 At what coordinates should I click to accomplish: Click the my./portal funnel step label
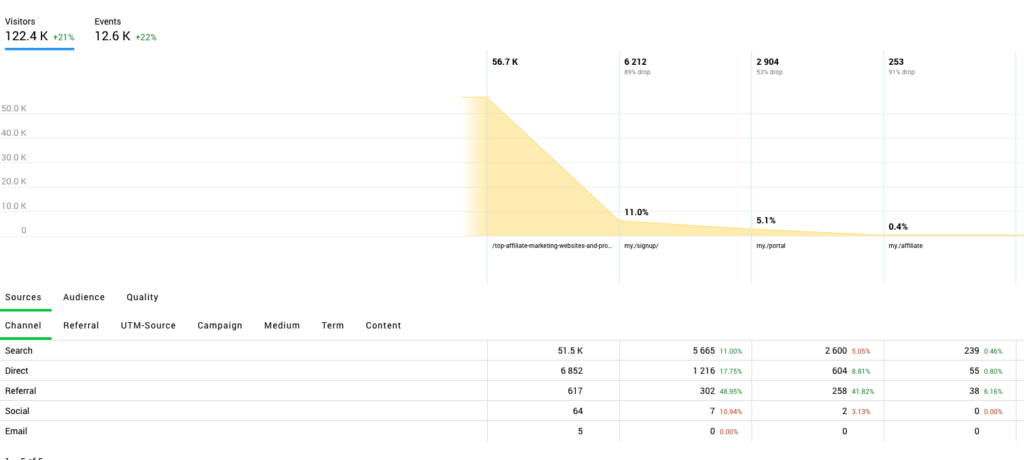point(772,246)
